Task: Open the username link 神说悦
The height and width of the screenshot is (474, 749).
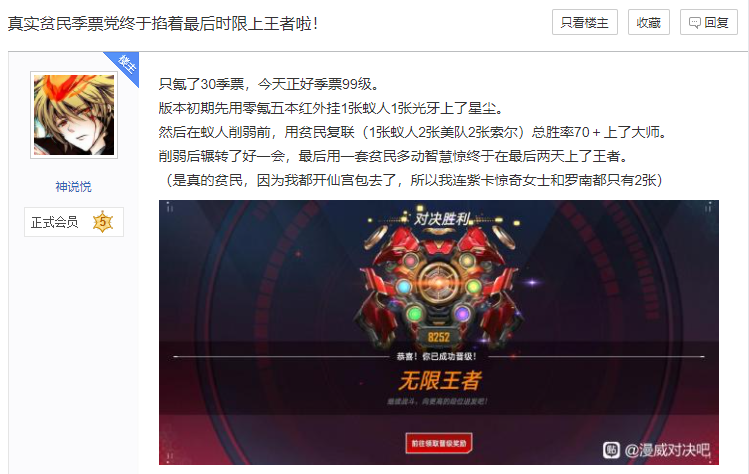Action: 74,186
